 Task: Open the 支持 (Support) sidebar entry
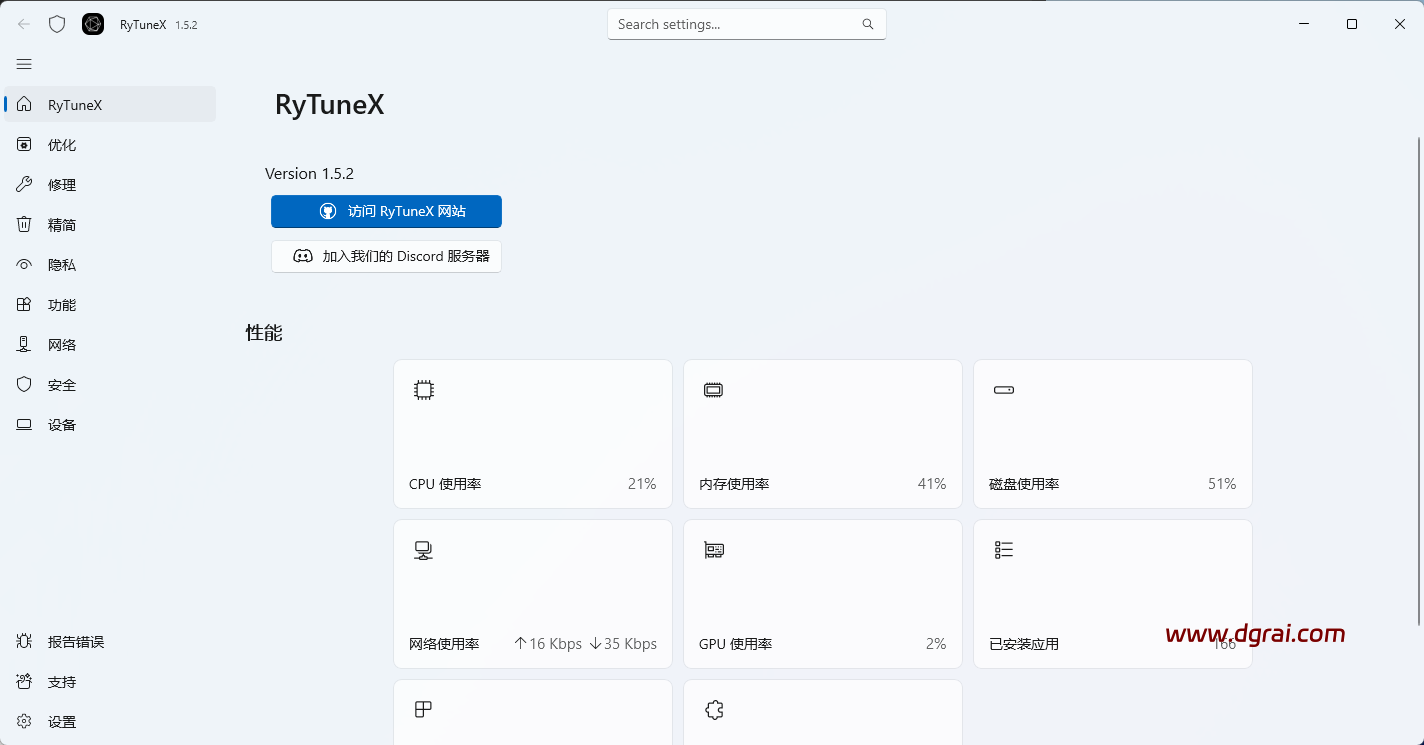point(24,681)
